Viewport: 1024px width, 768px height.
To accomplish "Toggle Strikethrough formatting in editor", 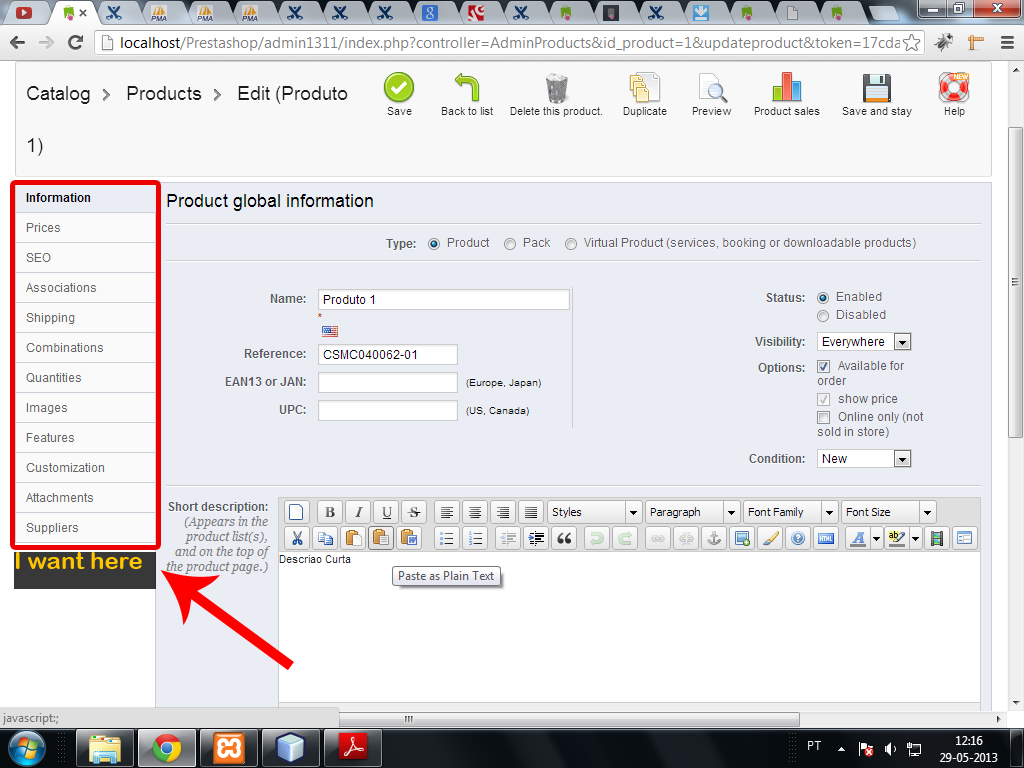I will [x=414, y=512].
